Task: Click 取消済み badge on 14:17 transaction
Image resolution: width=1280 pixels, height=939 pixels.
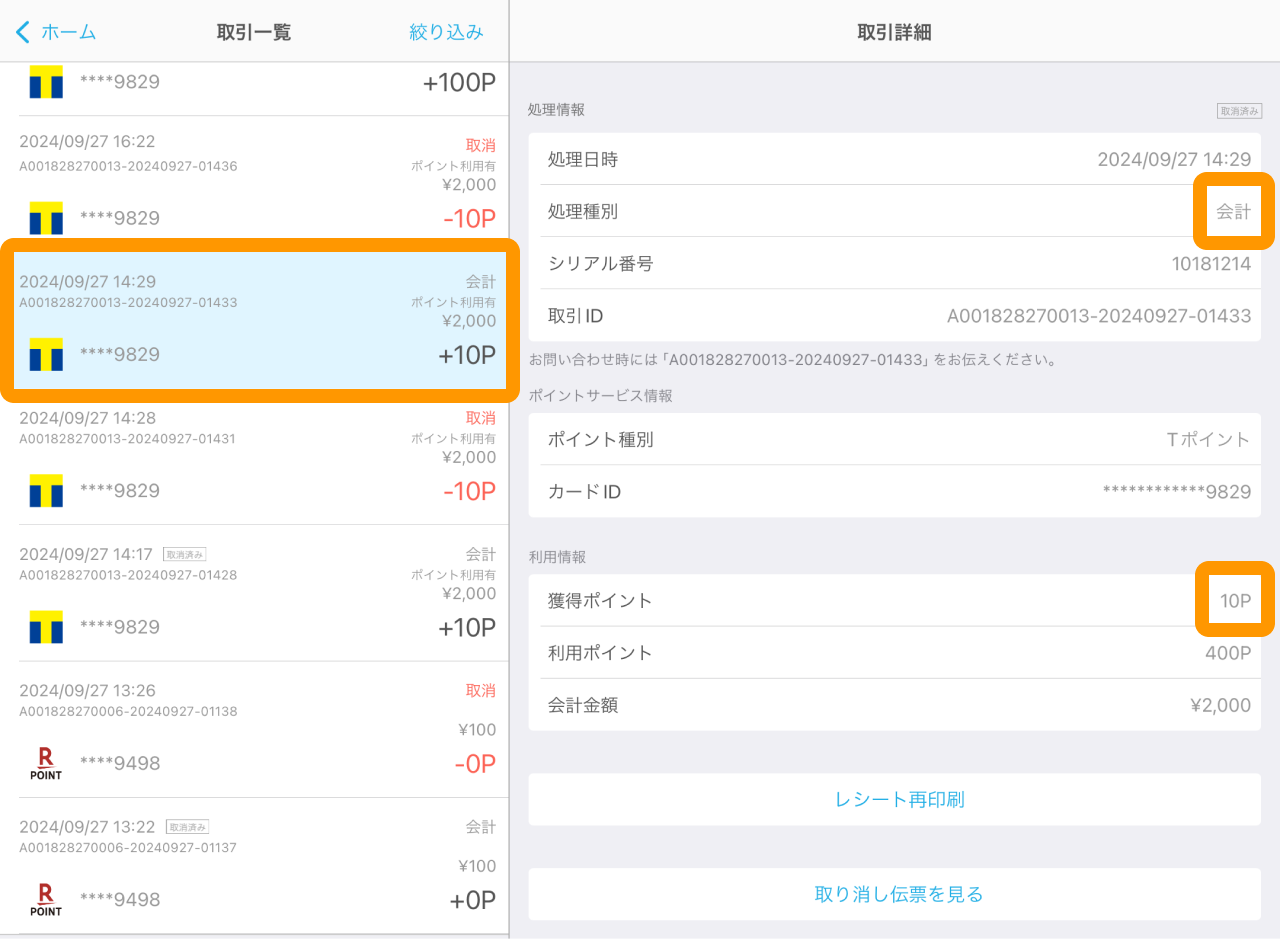Action: pyautogui.click(x=185, y=554)
